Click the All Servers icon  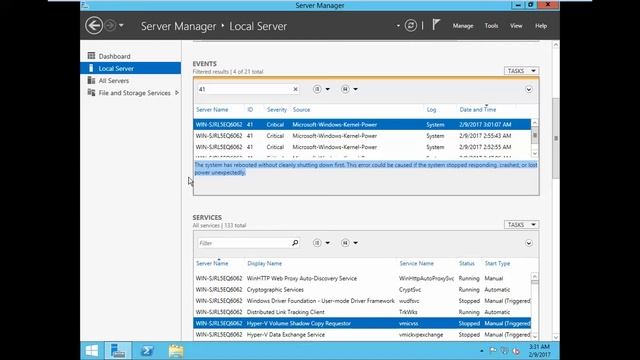point(91,80)
